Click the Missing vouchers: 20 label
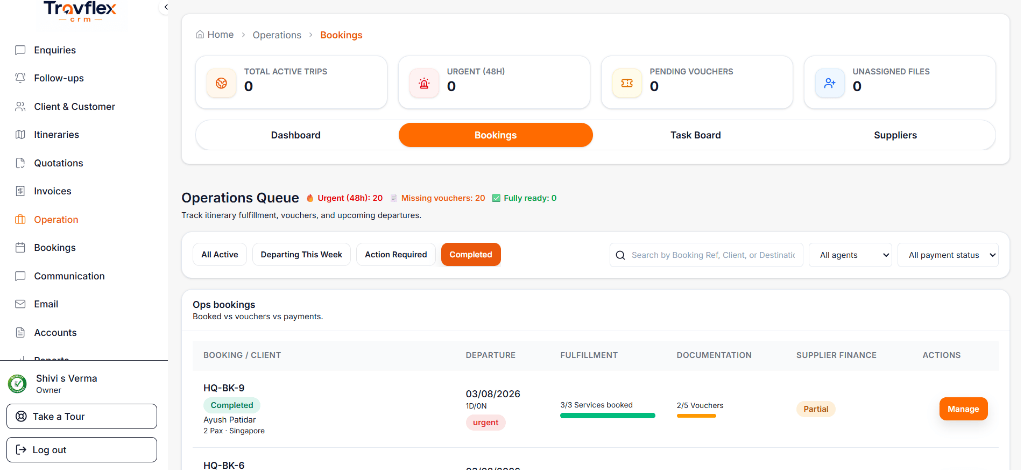1021x470 pixels. click(x=443, y=198)
